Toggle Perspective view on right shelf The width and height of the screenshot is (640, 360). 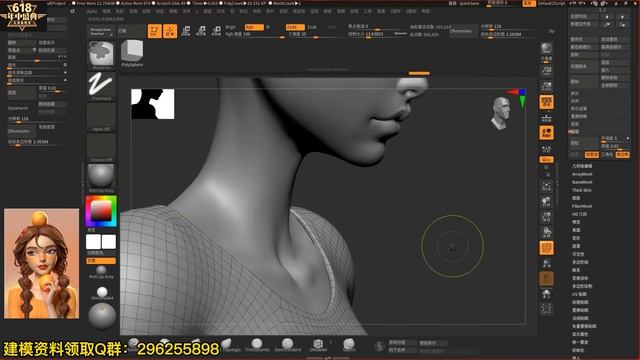pyautogui.click(x=546, y=102)
